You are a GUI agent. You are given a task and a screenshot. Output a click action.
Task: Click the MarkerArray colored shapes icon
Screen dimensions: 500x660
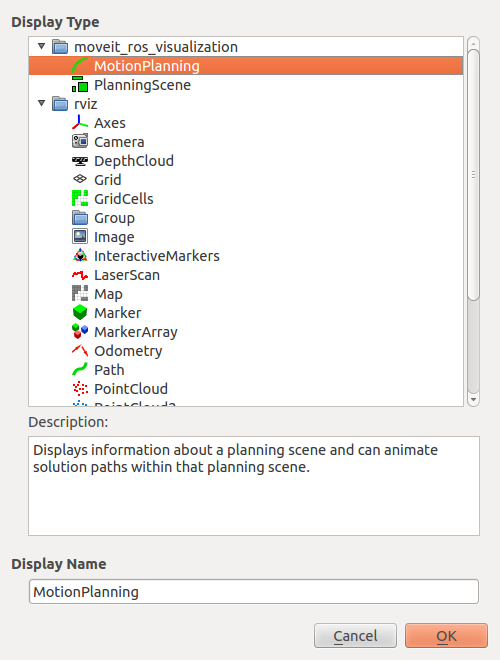[80, 332]
